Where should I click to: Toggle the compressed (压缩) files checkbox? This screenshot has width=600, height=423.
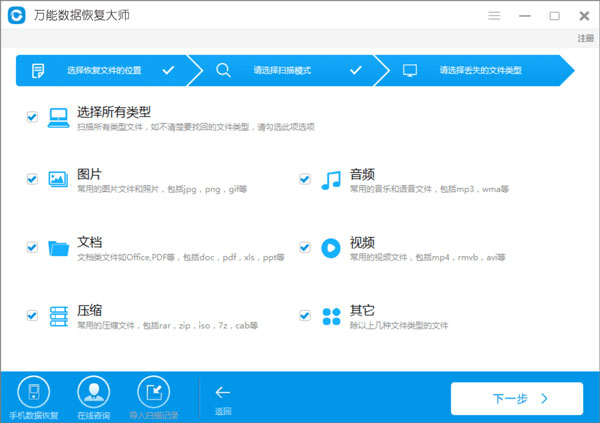32,315
